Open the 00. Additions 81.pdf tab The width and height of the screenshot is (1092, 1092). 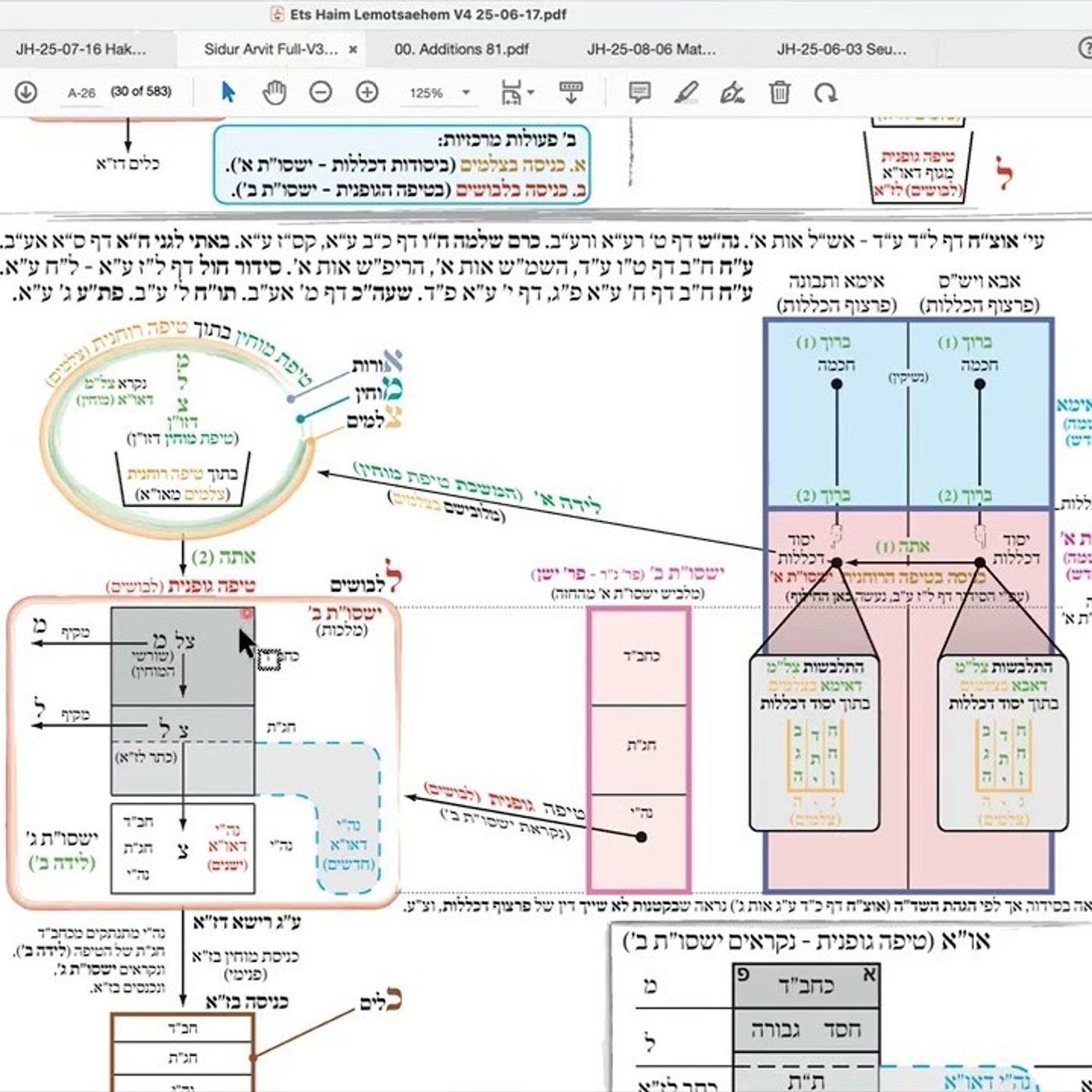coord(462,49)
